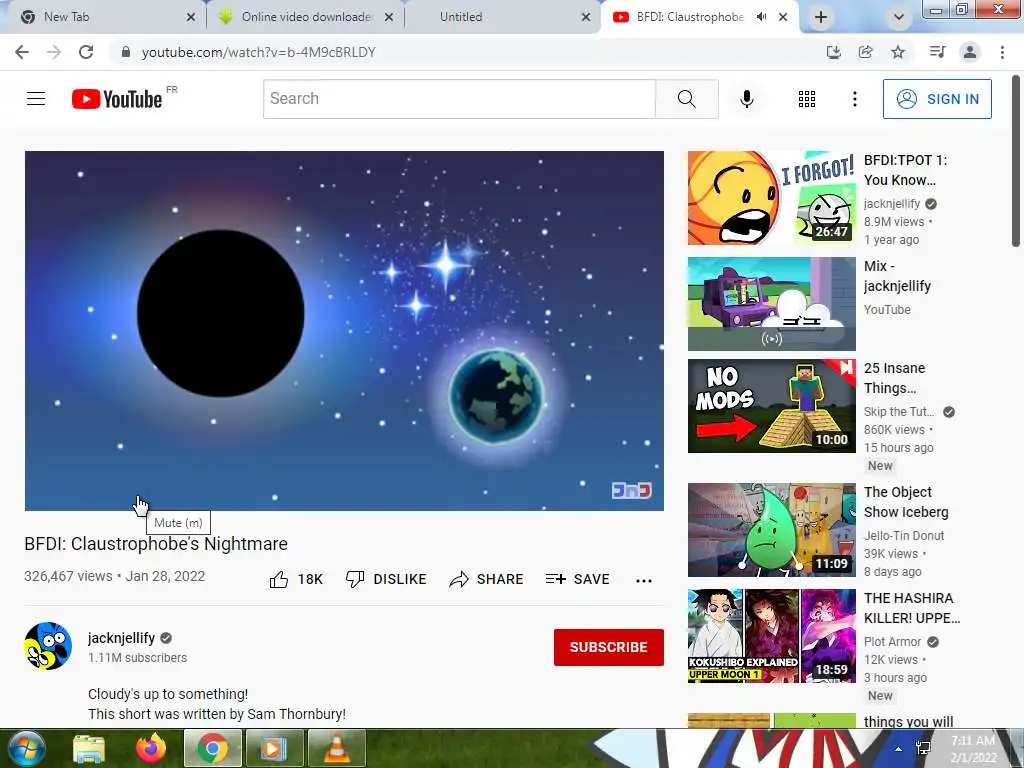Viewport: 1024px width, 768px height.
Task: Go back with the browser back arrow
Action: click(x=22, y=52)
